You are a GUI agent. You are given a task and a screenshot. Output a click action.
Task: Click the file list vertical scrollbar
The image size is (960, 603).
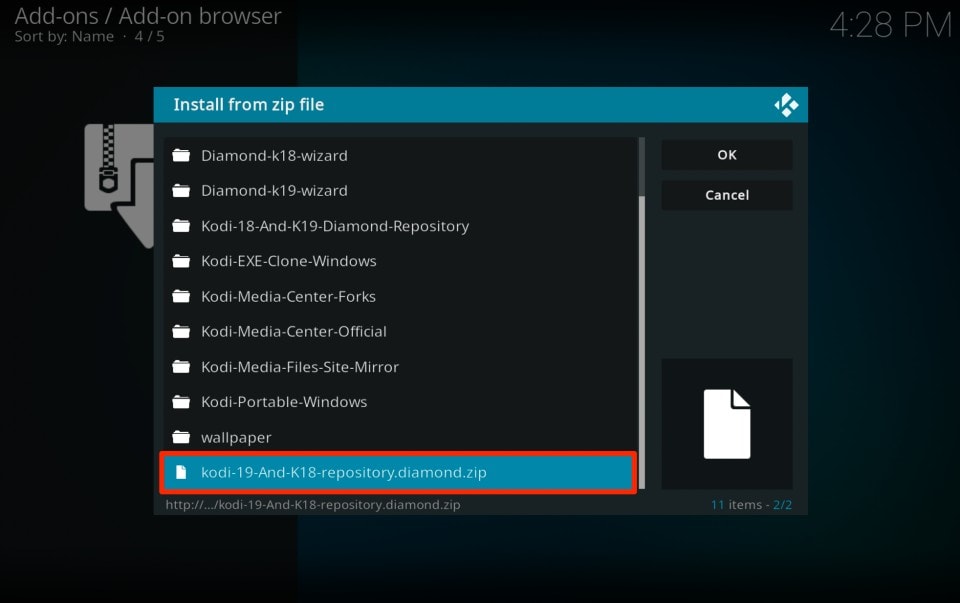point(642,313)
